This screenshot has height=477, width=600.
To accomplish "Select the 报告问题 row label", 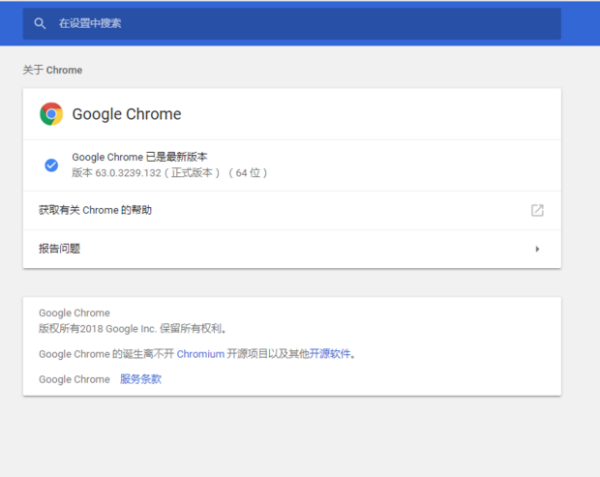I will pyautogui.click(x=59, y=249).
